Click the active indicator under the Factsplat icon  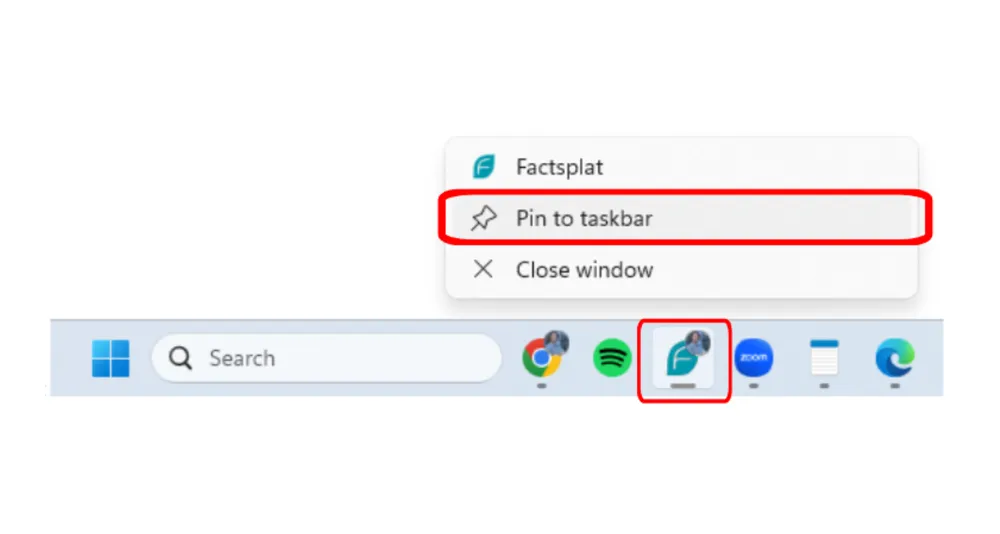683,386
